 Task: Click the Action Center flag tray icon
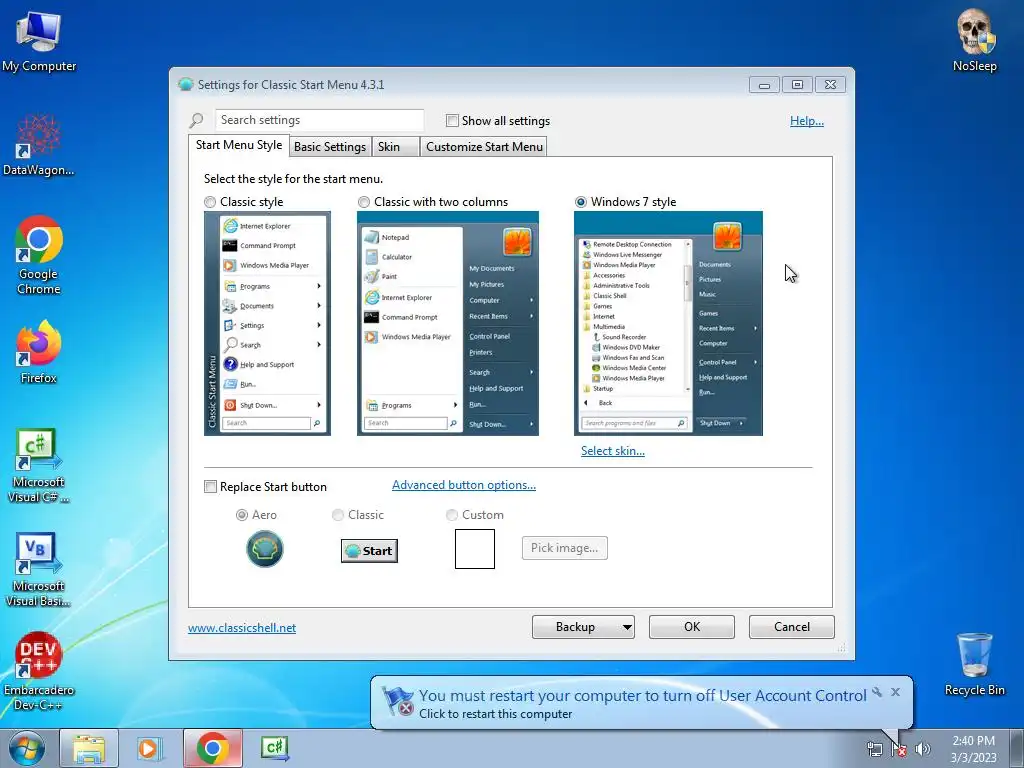899,749
